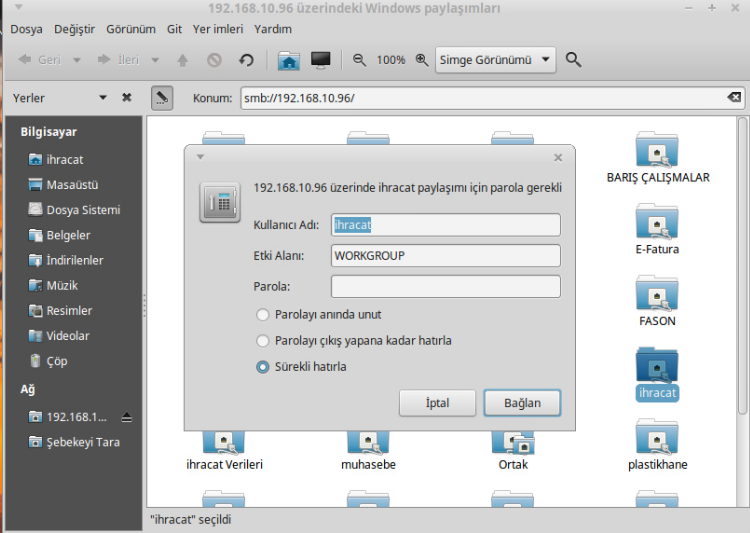
Task: Select Sürekli hatırla option
Action: (x=301, y=367)
